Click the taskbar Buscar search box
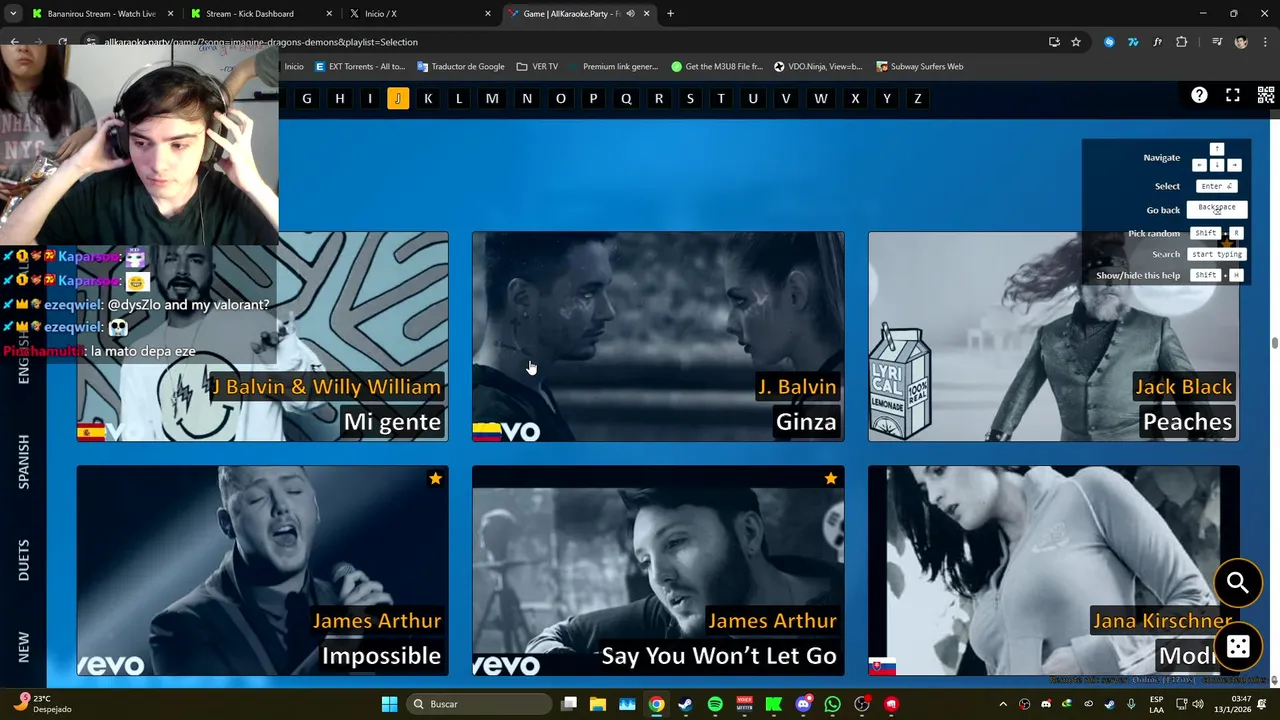Viewport: 1280px width, 720px height. (x=477, y=704)
